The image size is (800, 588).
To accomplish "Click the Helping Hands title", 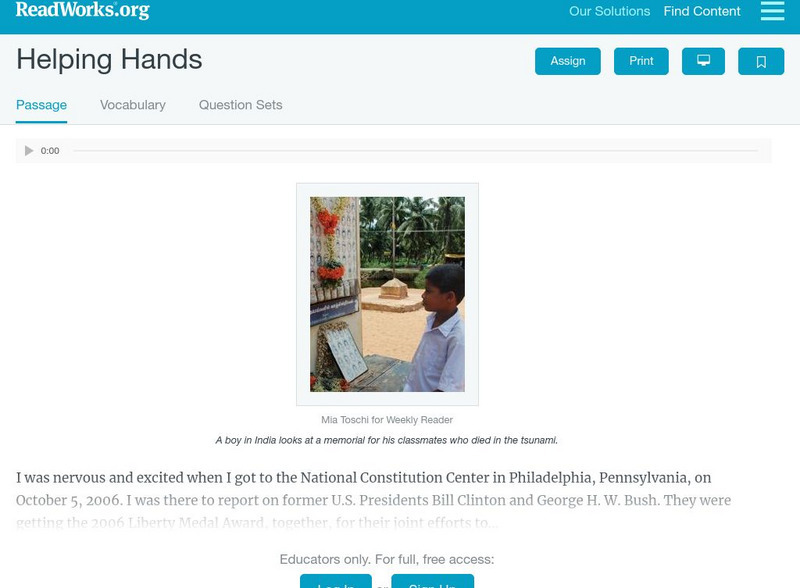I will (x=109, y=59).
